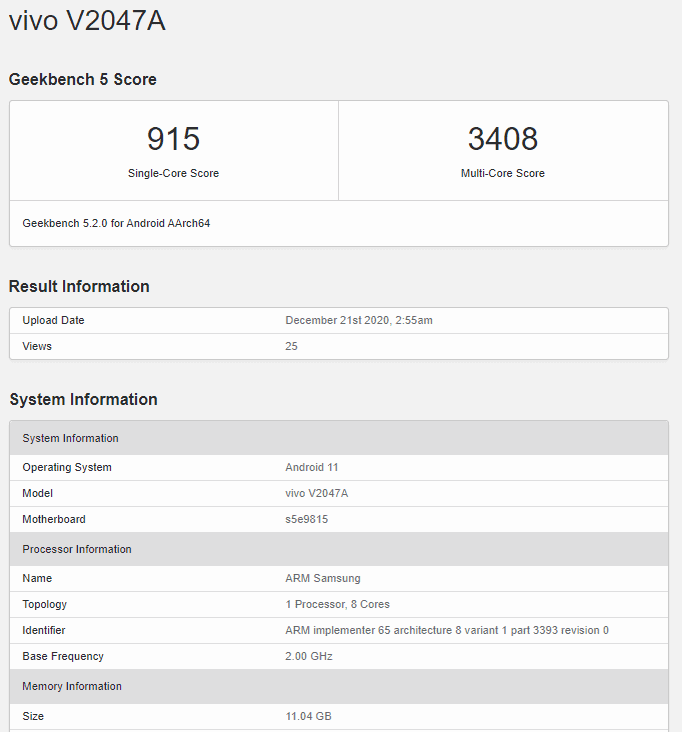Select the views count '25'
This screenshot has height=732, width=682.
pos(291,346)
